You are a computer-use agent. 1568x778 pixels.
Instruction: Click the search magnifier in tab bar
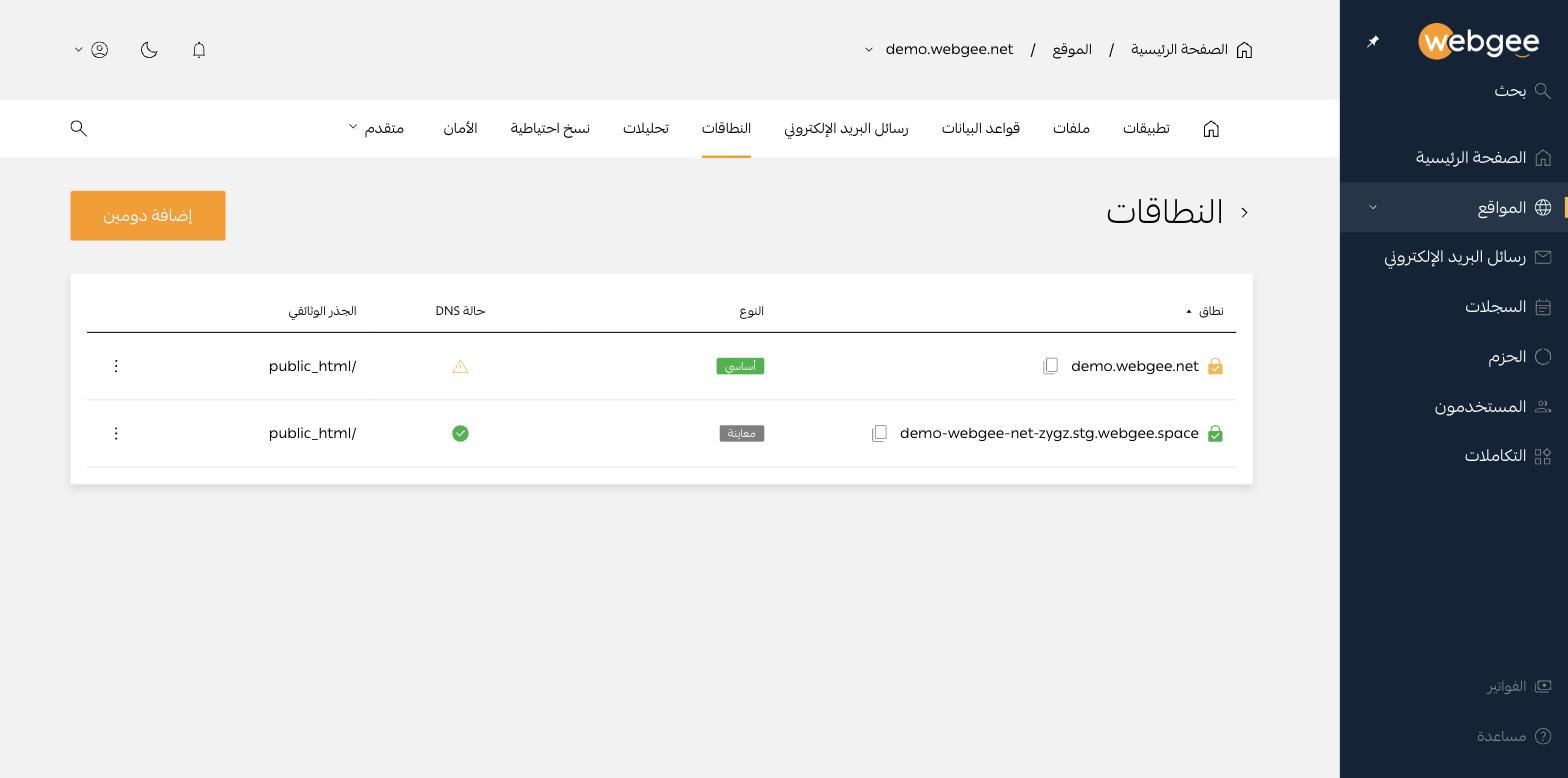(79, 128)
